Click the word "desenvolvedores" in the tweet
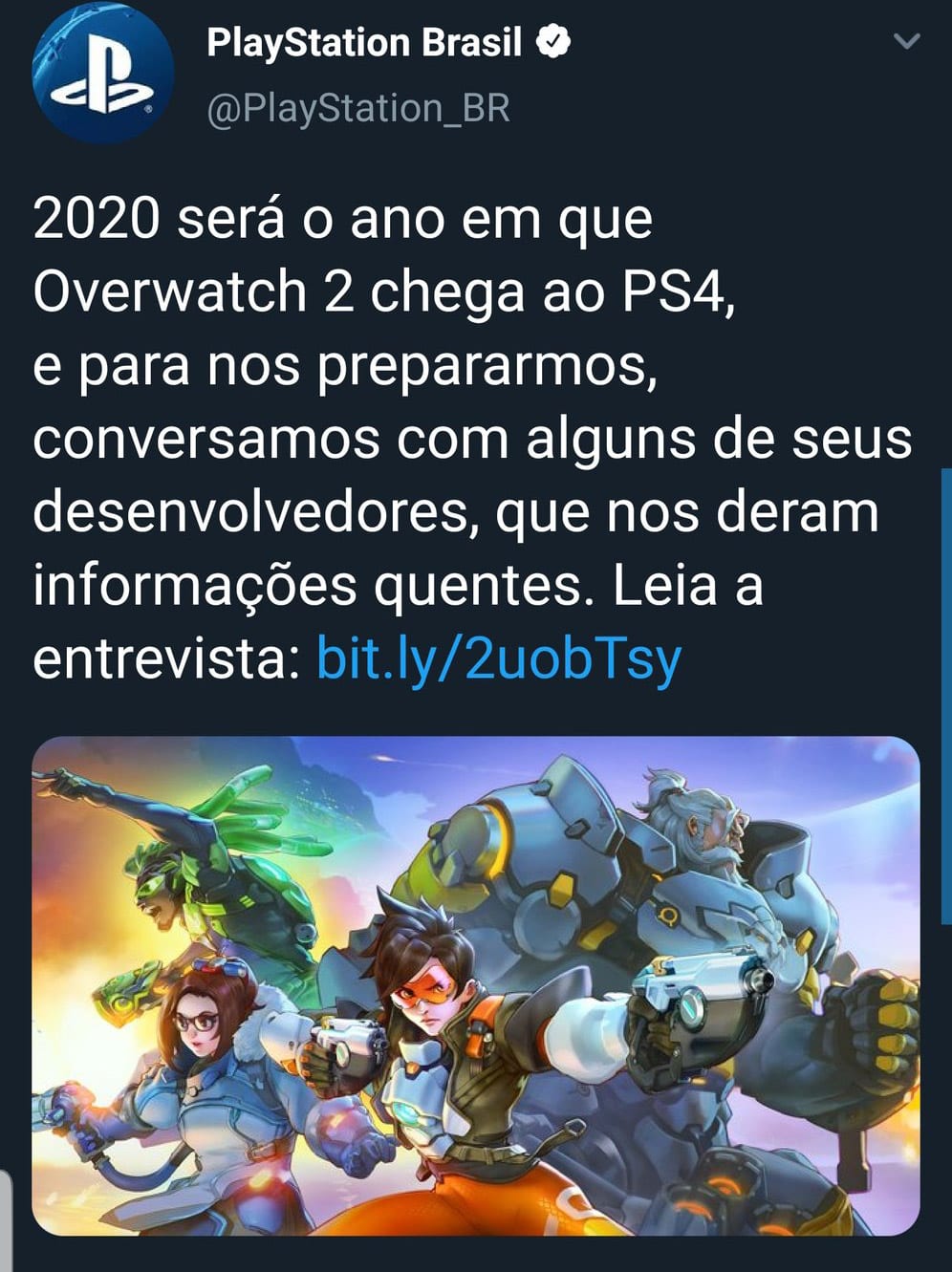This screenshot has width=952, height=1272. (250, 512)
